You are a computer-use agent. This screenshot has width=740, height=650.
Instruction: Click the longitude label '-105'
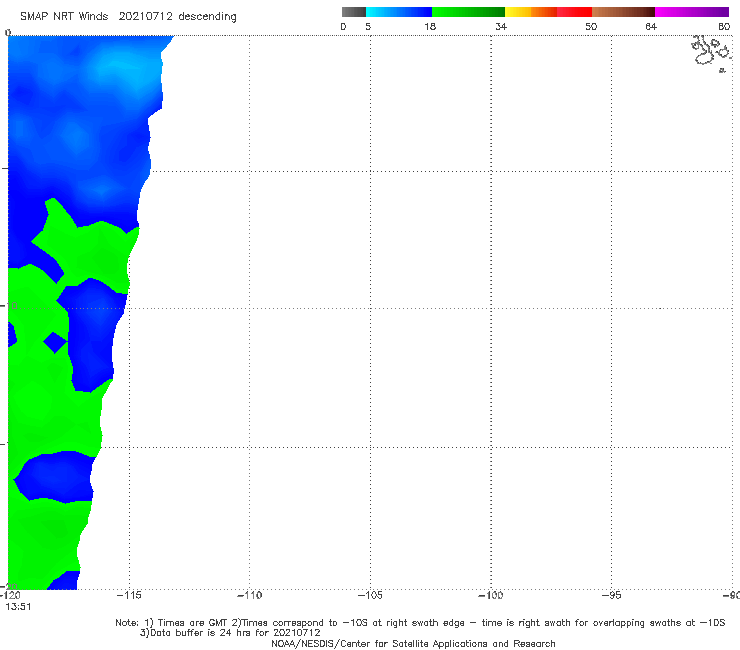(x=370, y=595)
